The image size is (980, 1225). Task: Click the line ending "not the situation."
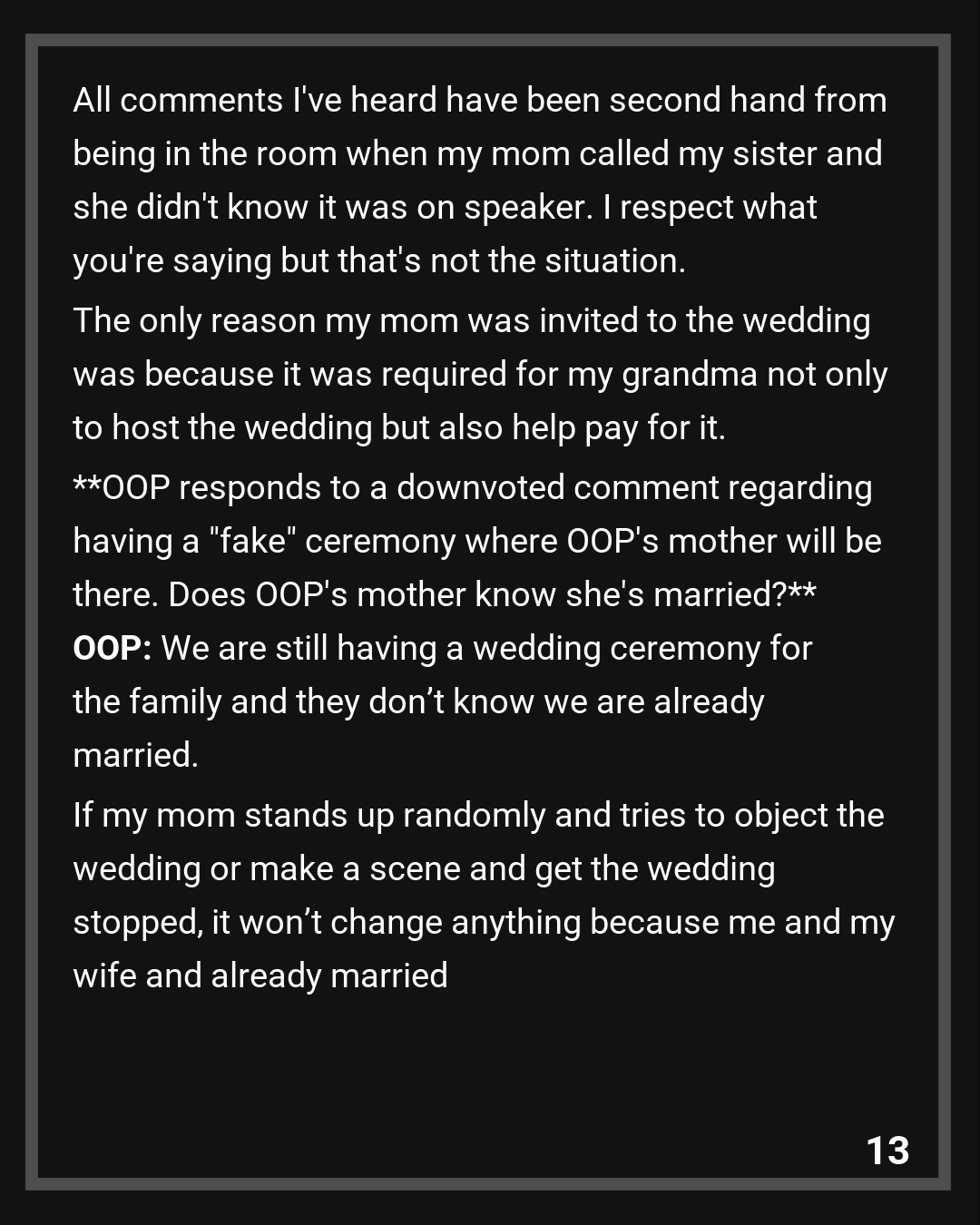pyautogui.click(x=378, y=260)
